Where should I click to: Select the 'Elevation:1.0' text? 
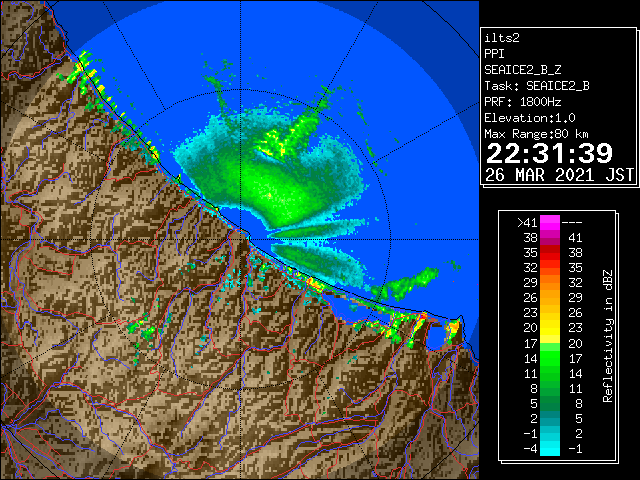(x=530, y=118)
